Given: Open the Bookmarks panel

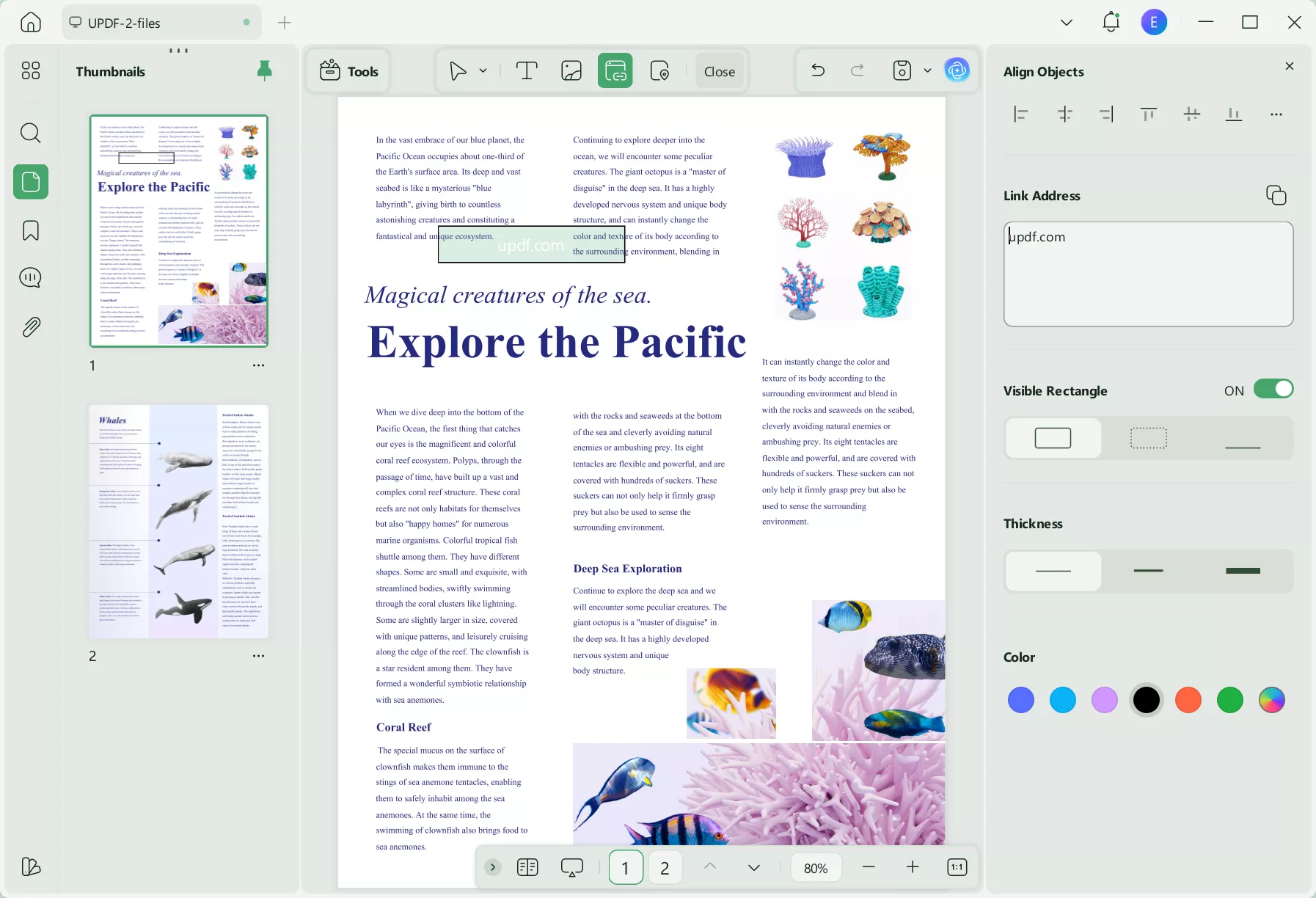Looking at the screenshot, I should coord(30,230).
